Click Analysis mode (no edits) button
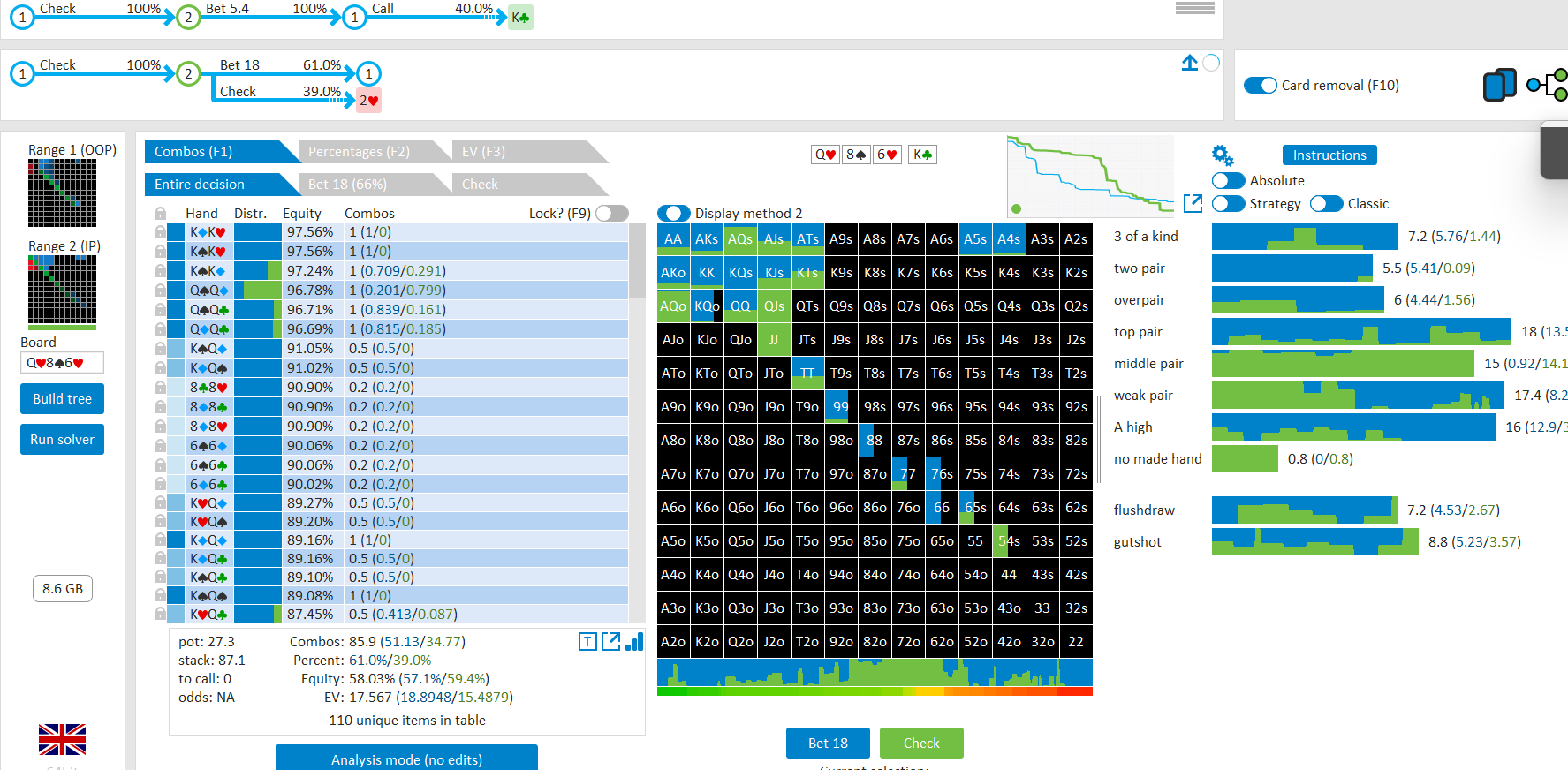This screenshot has width=1568, height=770. tap(406, 759)
